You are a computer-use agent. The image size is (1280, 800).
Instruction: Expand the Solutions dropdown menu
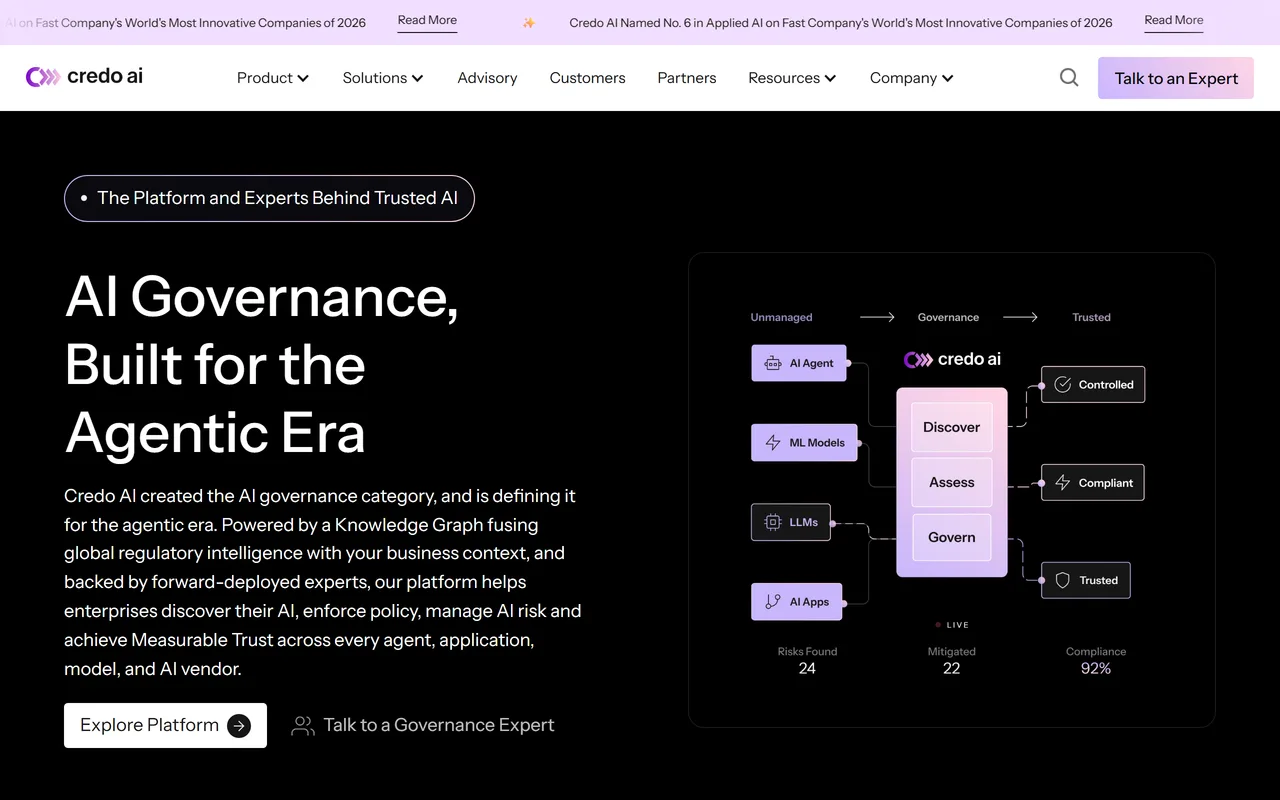point(383,78)
